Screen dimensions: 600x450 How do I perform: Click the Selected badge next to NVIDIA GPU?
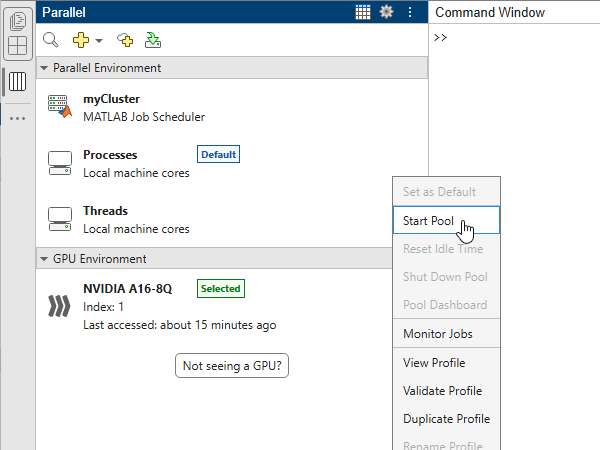[221, 289]
